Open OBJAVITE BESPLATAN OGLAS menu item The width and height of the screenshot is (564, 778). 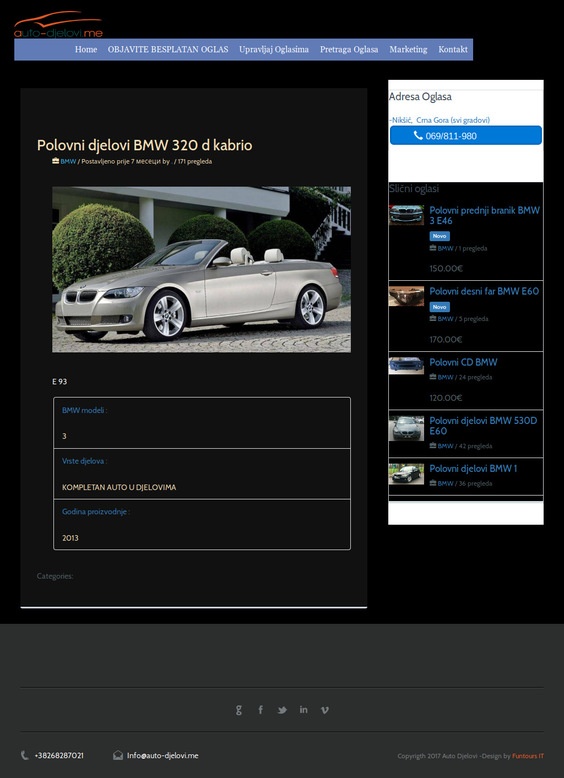click(x=168, y=50)
